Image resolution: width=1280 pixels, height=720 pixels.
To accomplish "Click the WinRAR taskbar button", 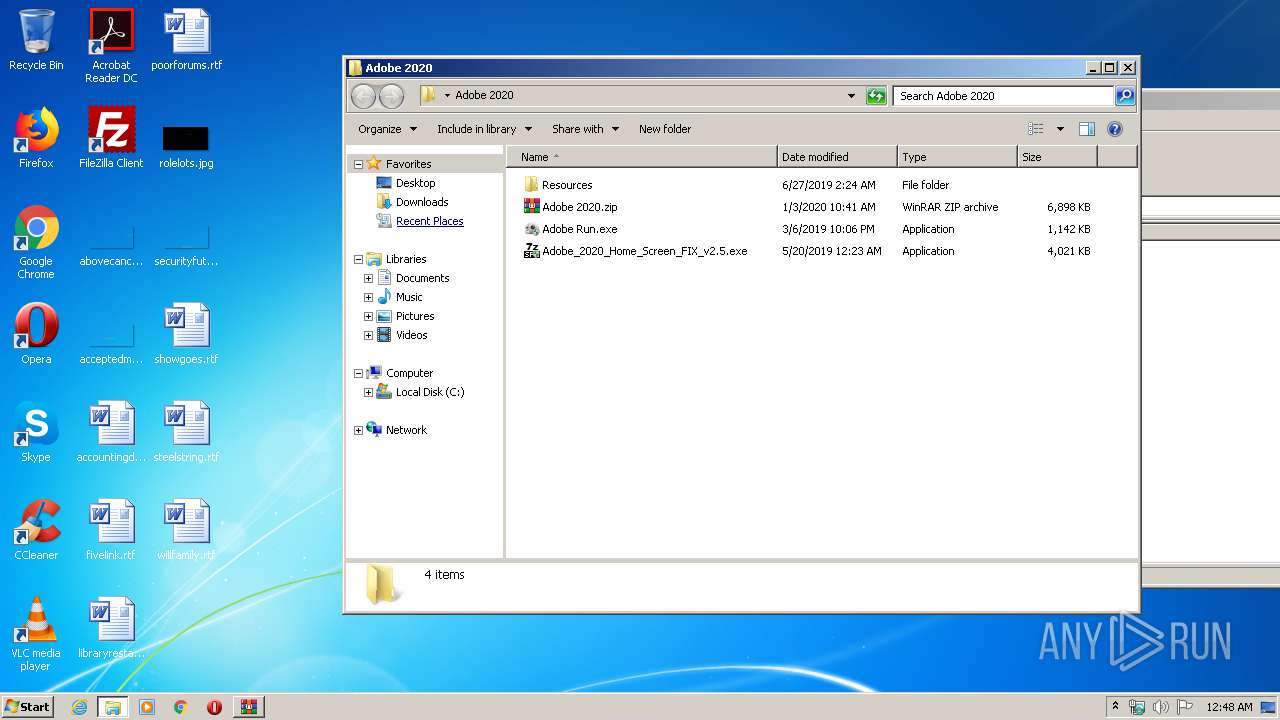I will coord(248,707).
